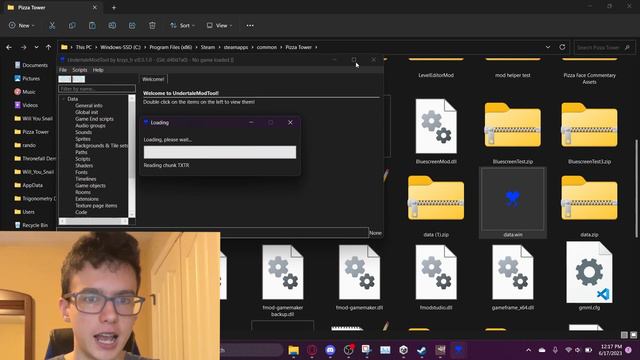This screenshot has width=640, height=360.
Task: Open File Explorer from the taskbar
Action: click(293, 350)
